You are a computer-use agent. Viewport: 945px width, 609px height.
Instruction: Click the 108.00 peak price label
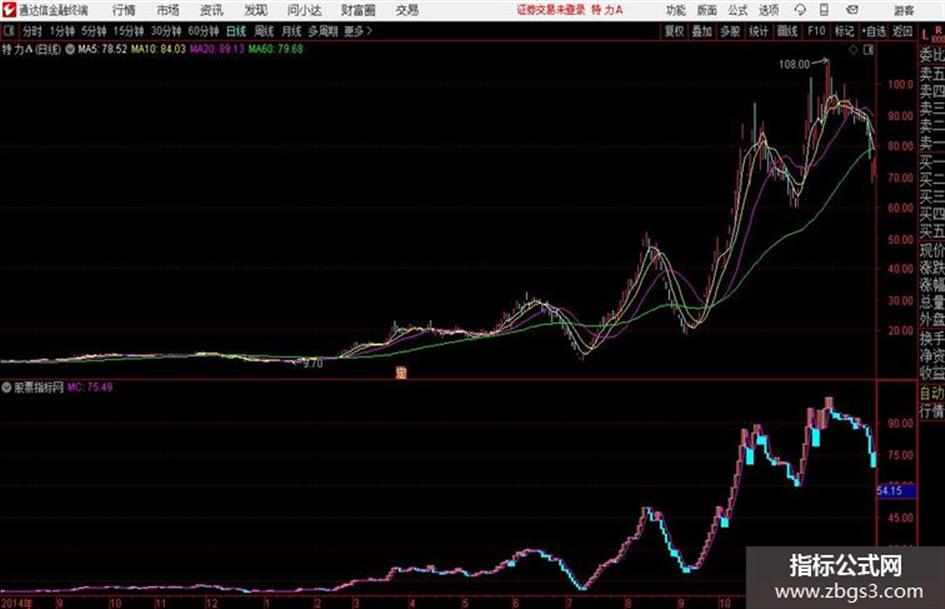(x=794, y=65)
